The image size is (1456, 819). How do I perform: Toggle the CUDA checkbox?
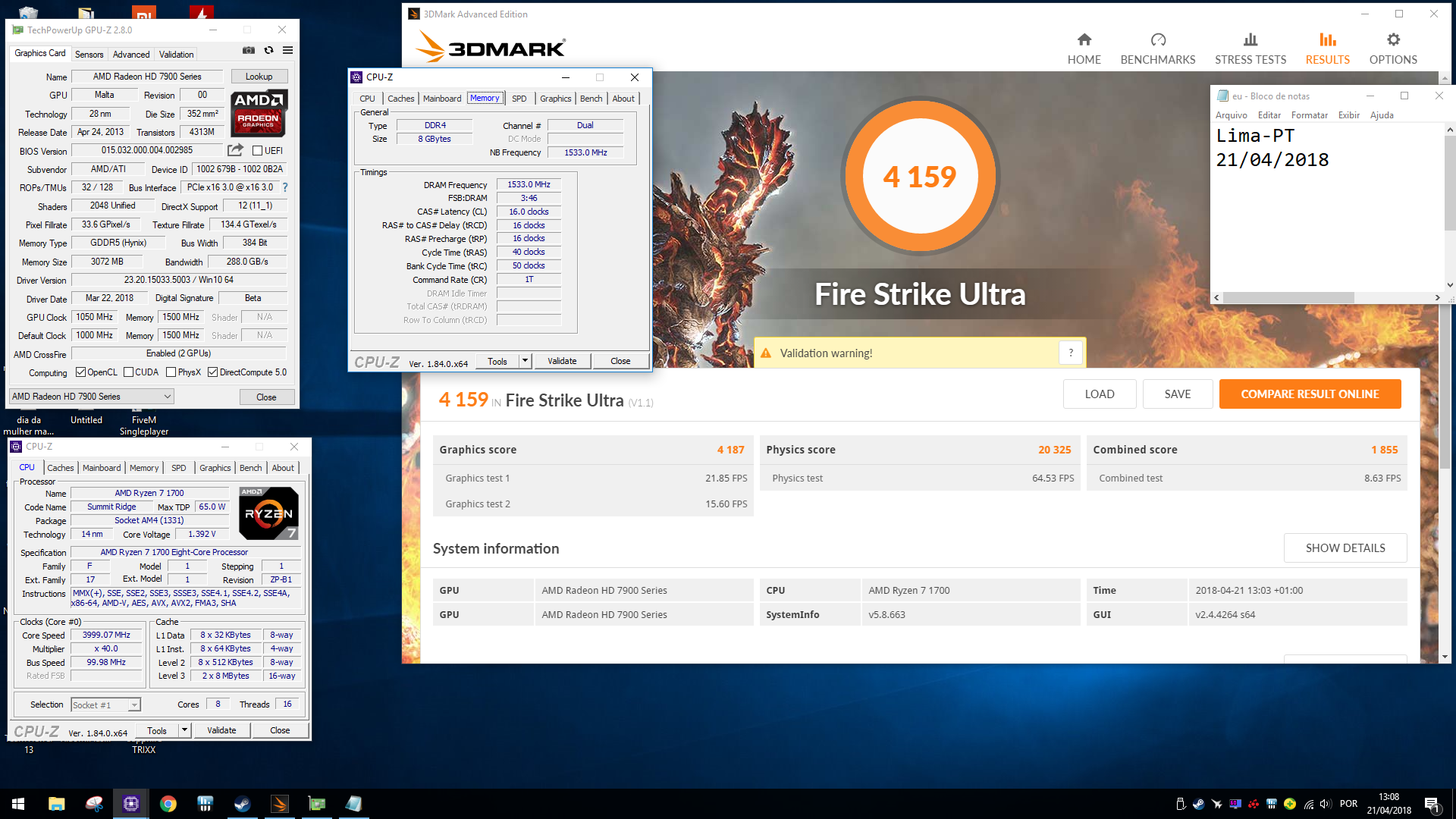[x=128, y=372]
